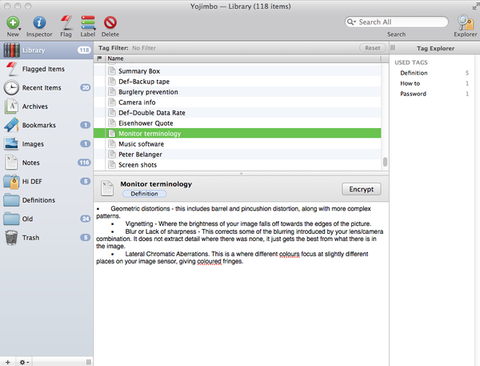Open the Label color dropdown

[88, 23]
